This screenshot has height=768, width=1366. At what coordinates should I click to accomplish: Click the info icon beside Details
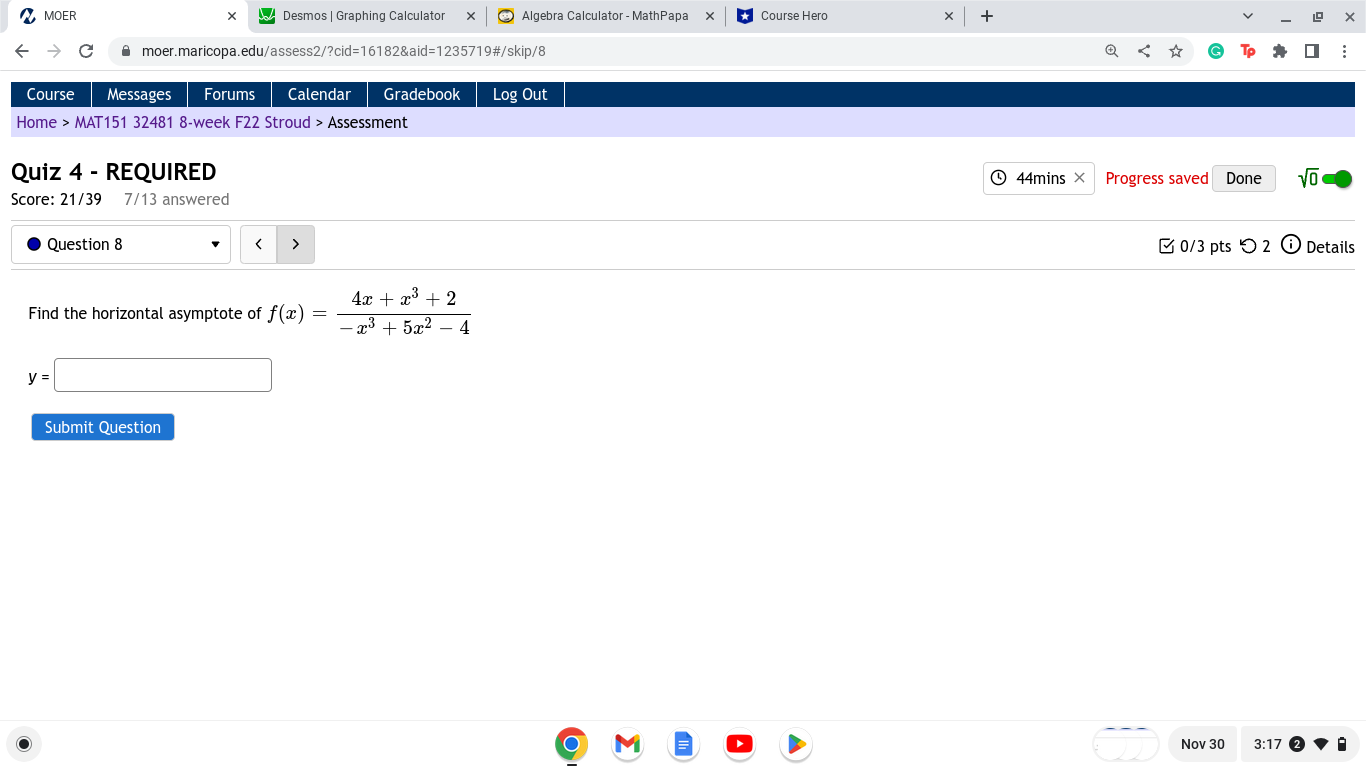tap(1290, 246)
